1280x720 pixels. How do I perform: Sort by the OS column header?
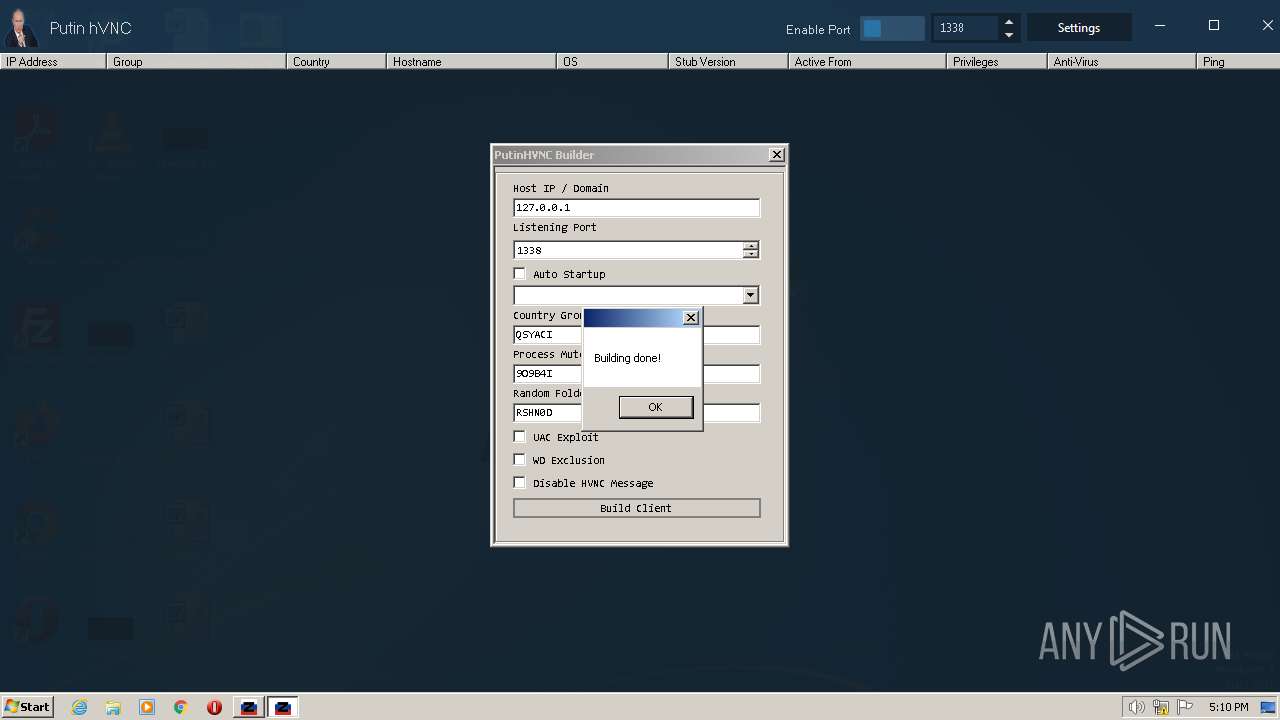click(x=612, y=61)
